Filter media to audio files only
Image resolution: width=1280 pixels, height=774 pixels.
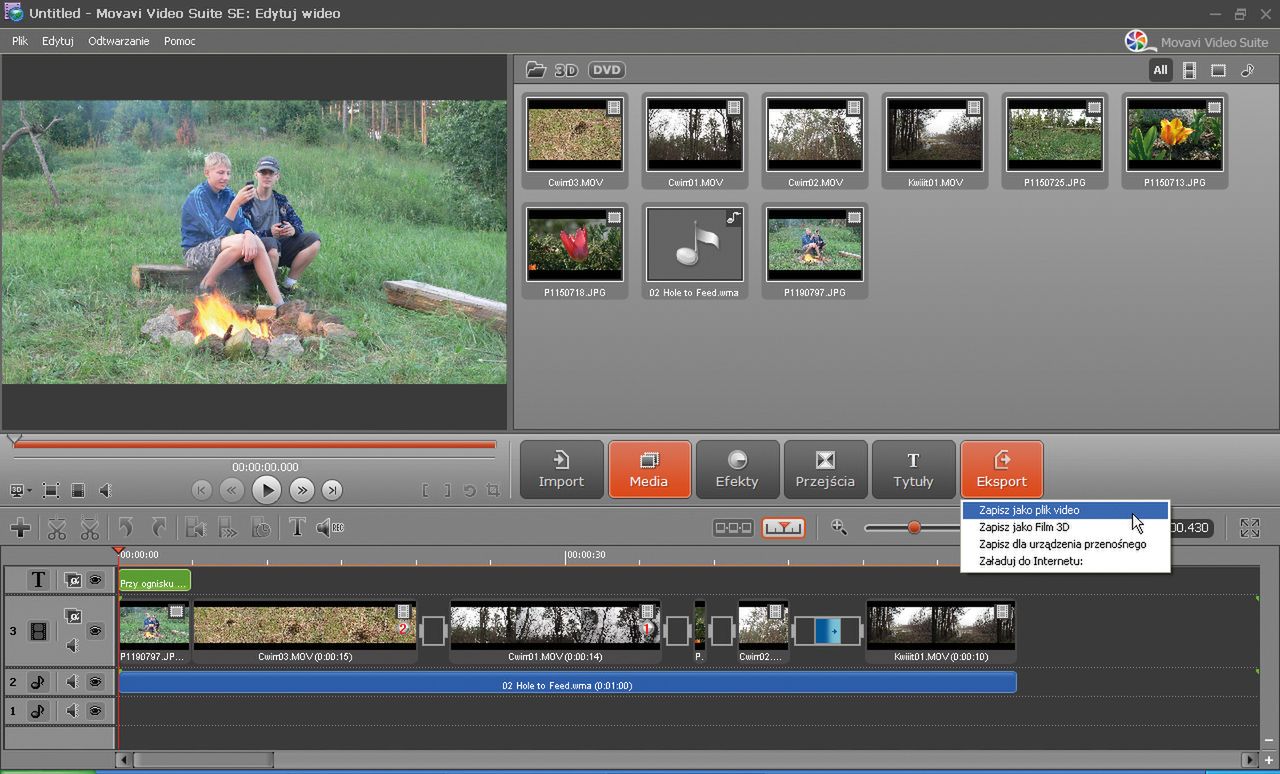(1247, 70)
